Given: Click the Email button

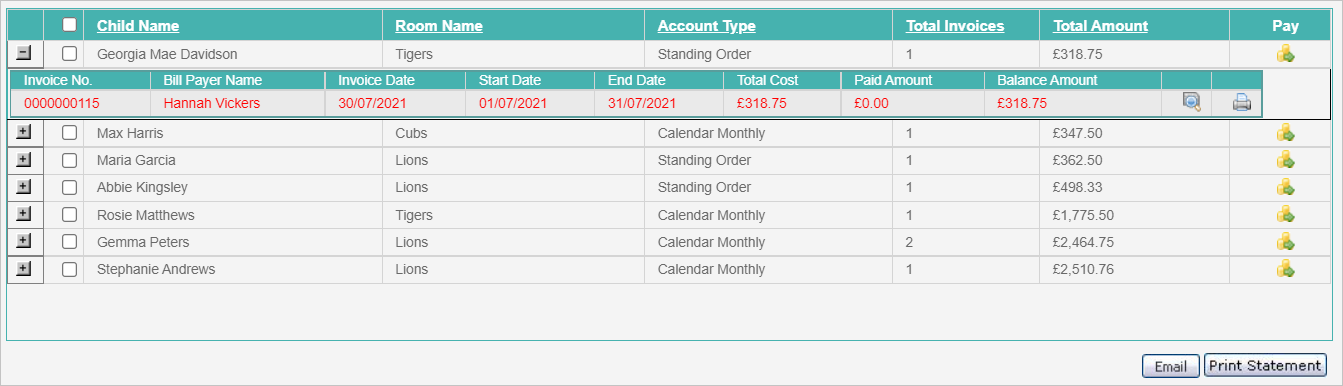Looking at the screenshot, I should (x=1171, y=366).
